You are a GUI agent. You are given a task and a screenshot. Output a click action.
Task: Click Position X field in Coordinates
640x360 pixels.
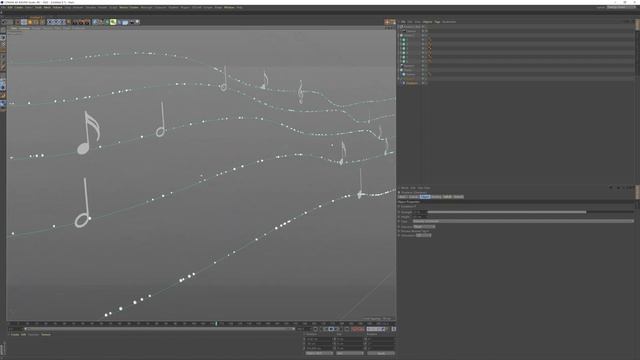click(x=318, y=339)
